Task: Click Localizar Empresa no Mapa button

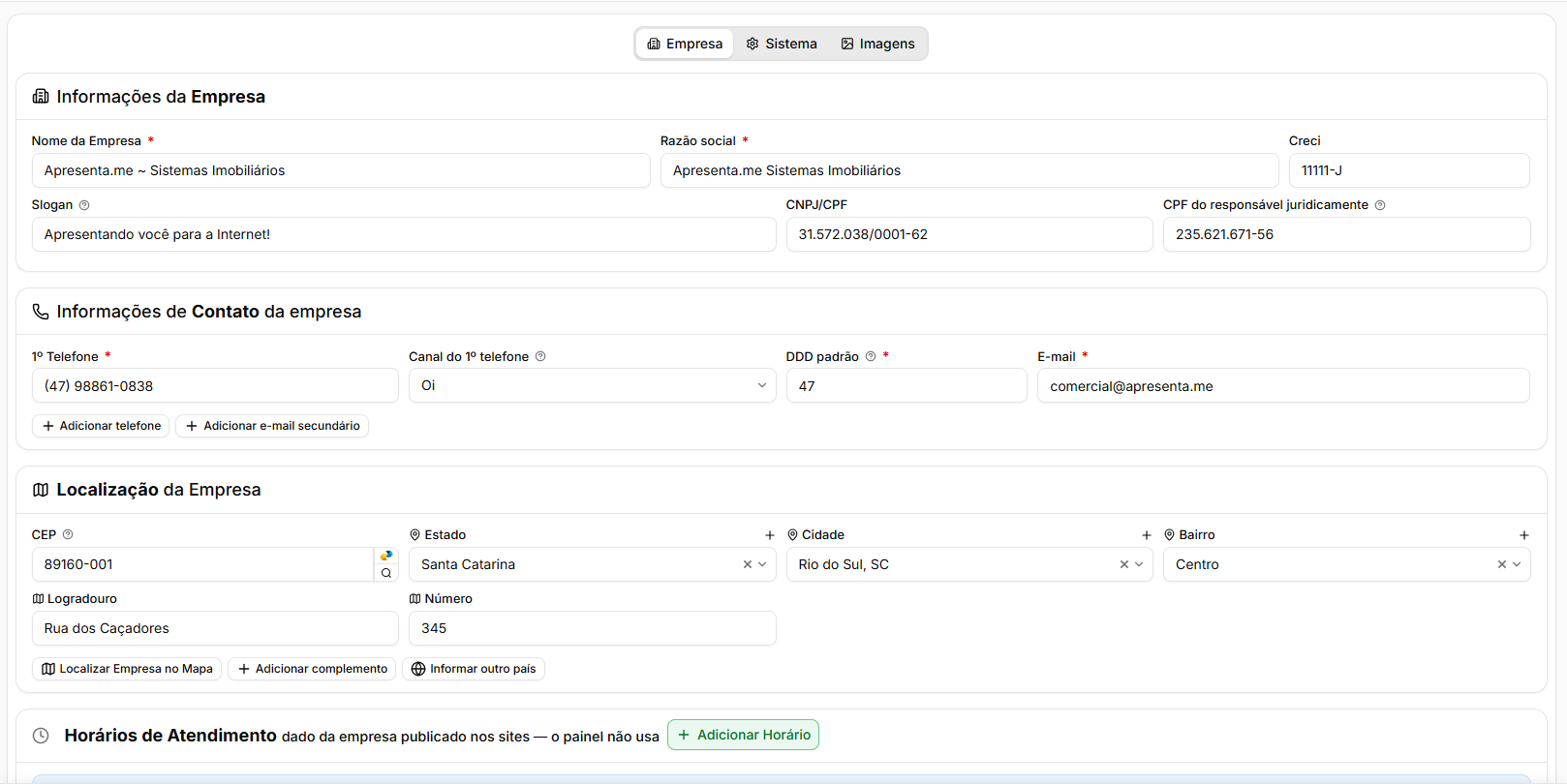Action: [127, 669]
